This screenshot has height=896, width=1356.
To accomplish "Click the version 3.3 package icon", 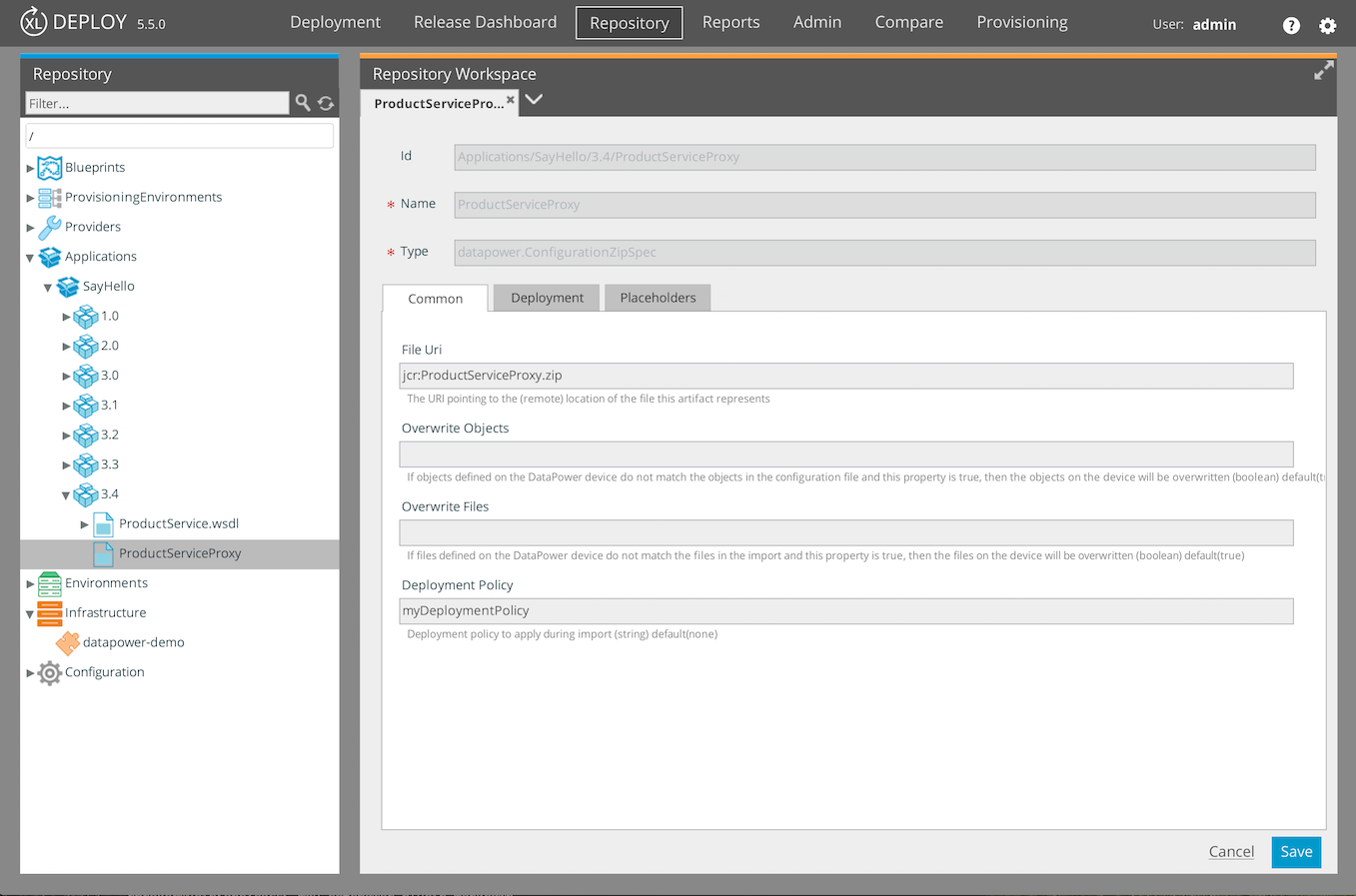I will pyautogui.click(x=86, y=464).
